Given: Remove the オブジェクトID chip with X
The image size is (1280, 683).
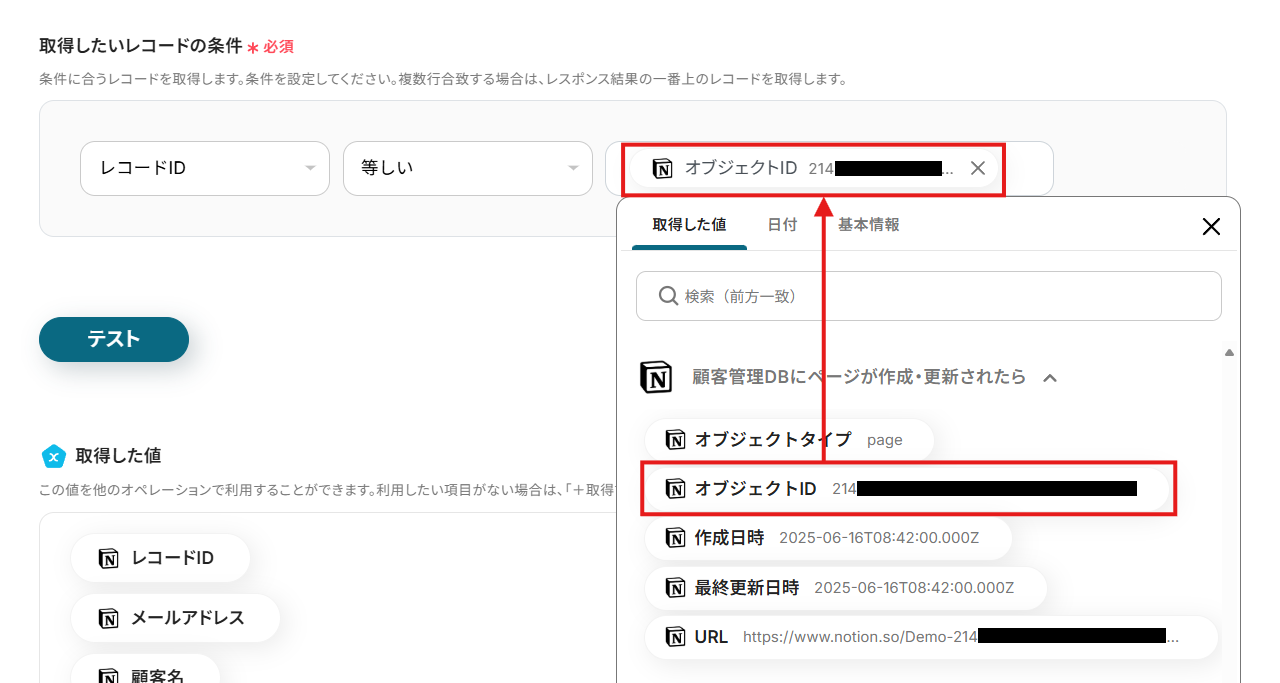Looking at the screenshot, I should [978, 168].
